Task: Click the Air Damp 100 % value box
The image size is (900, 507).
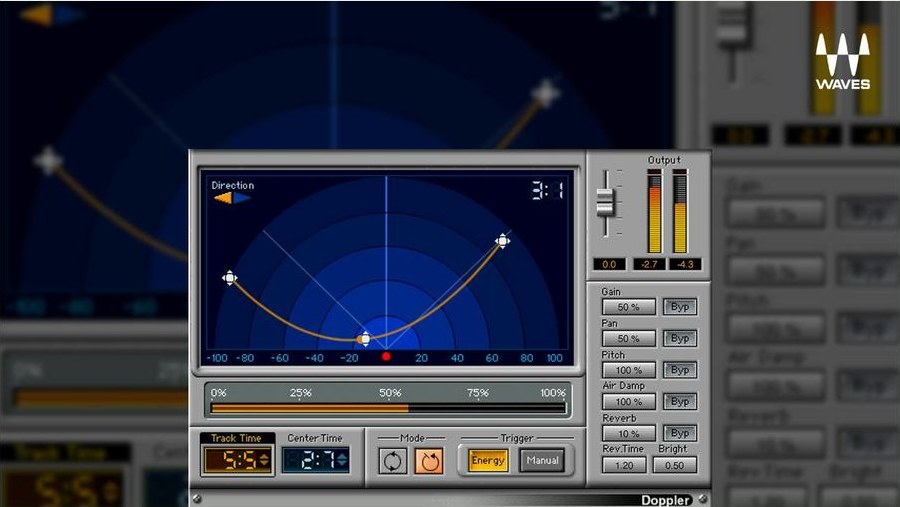Action: [629, 402]
